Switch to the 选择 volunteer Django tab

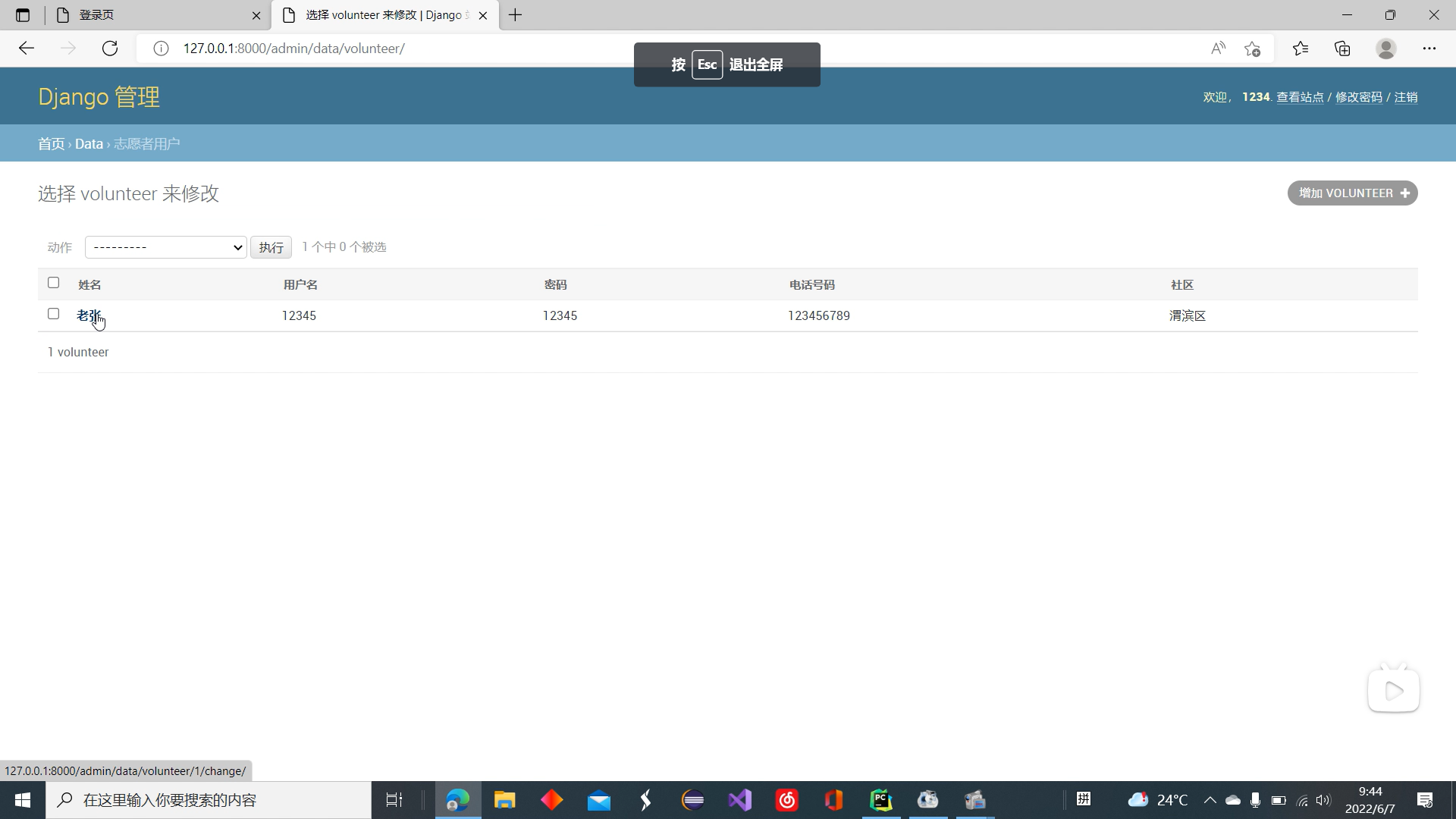tap(385, 15)
